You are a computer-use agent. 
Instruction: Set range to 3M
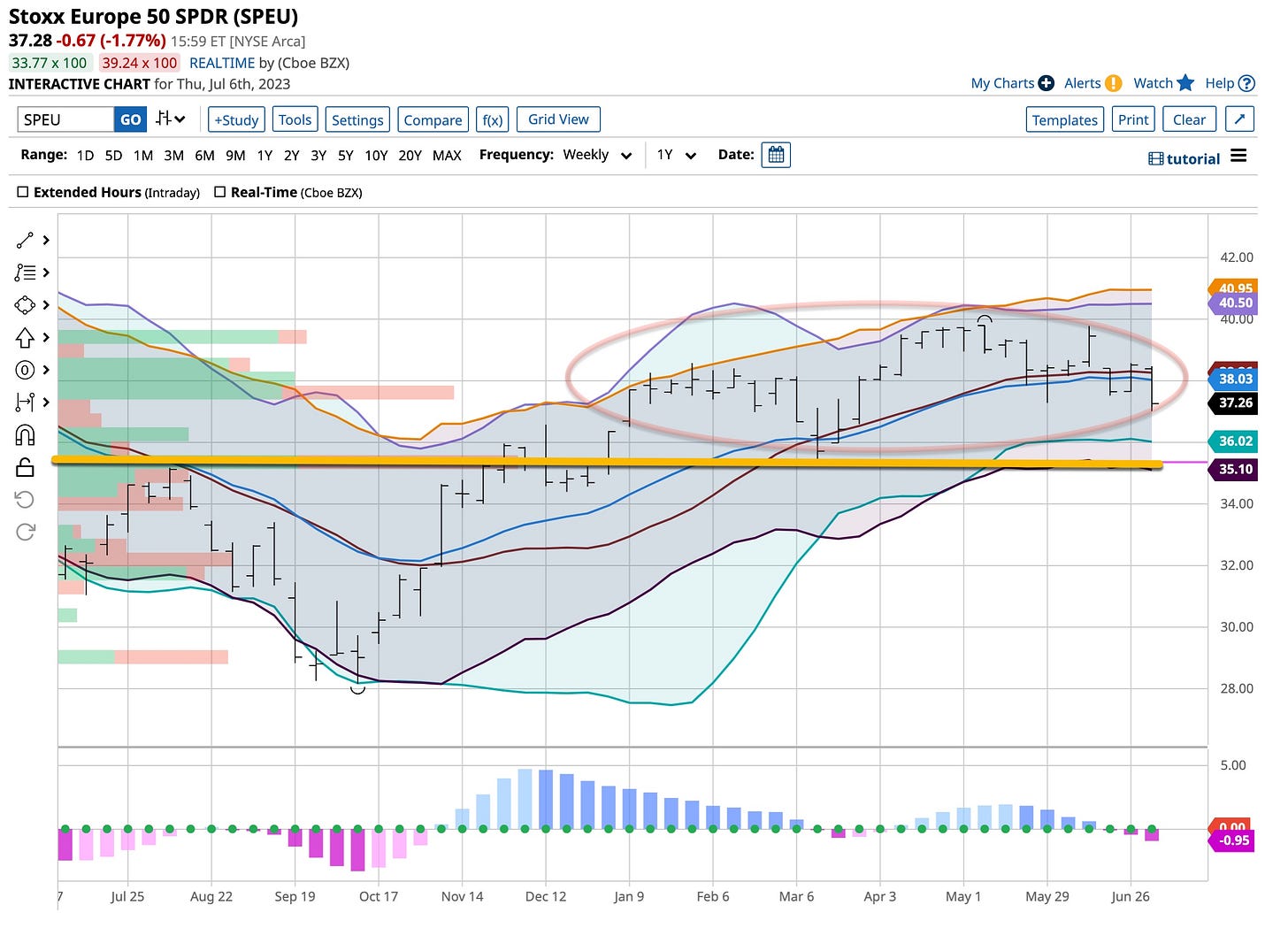click(x=173, y=155)
